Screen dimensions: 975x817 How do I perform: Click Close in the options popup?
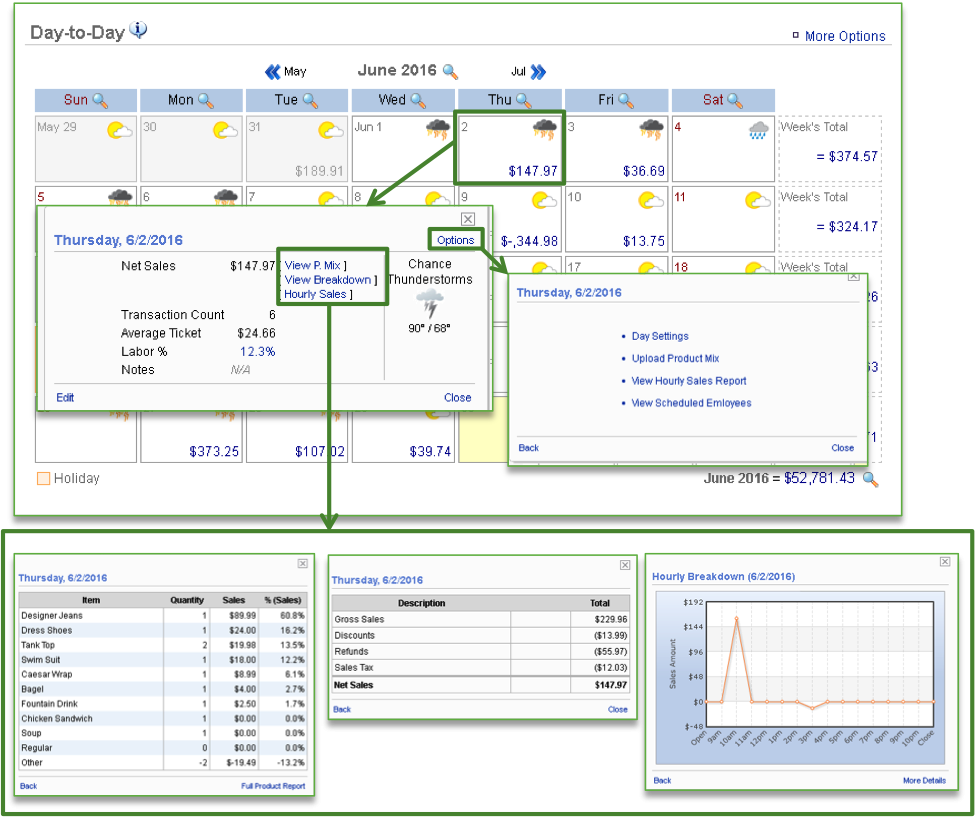point(843,448)
